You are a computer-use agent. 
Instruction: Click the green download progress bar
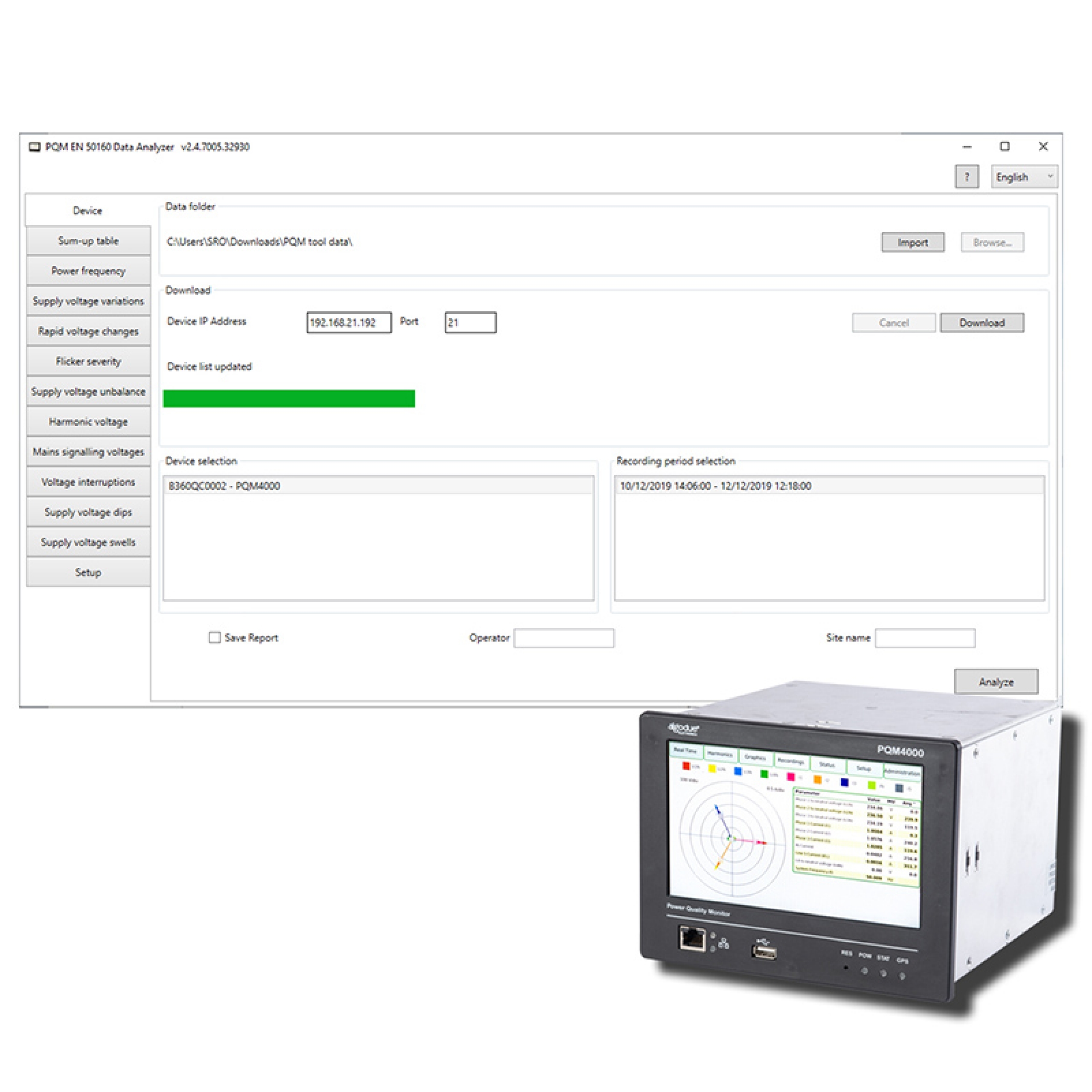tap(288, 398)
